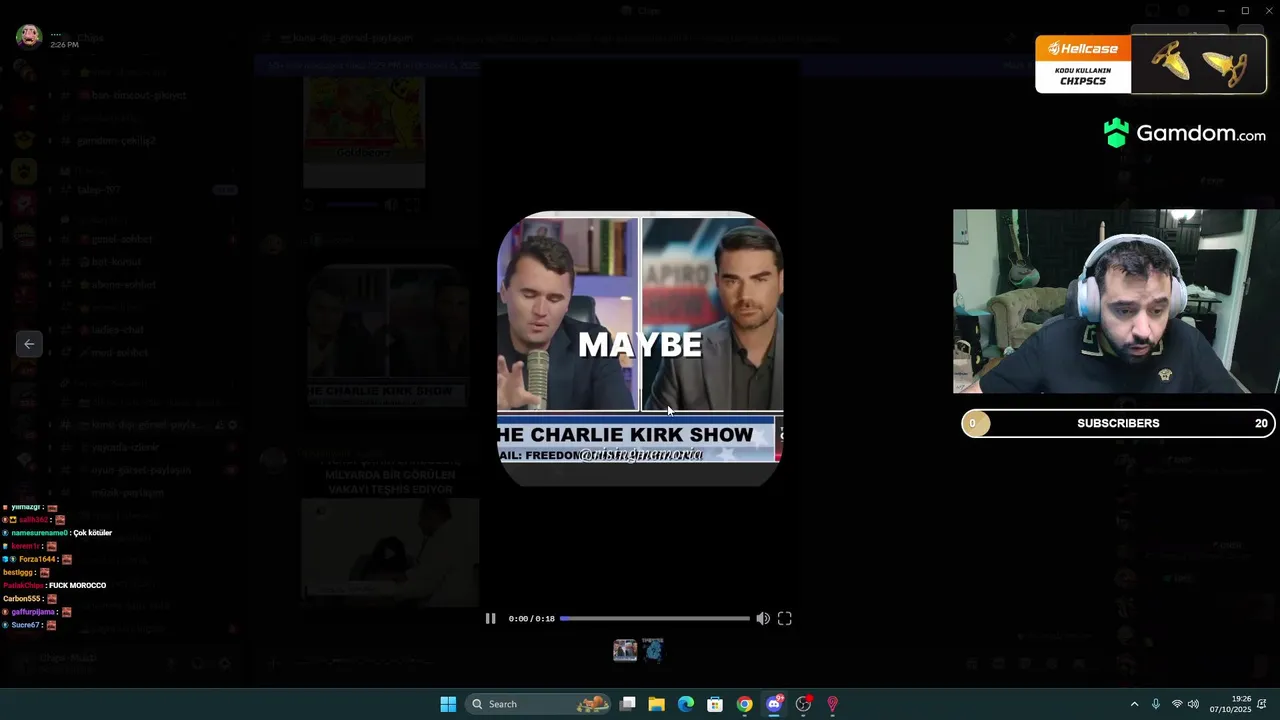Pause the Charlie Kirk video
The image size is (1280, 720).
tap(490, 619)
